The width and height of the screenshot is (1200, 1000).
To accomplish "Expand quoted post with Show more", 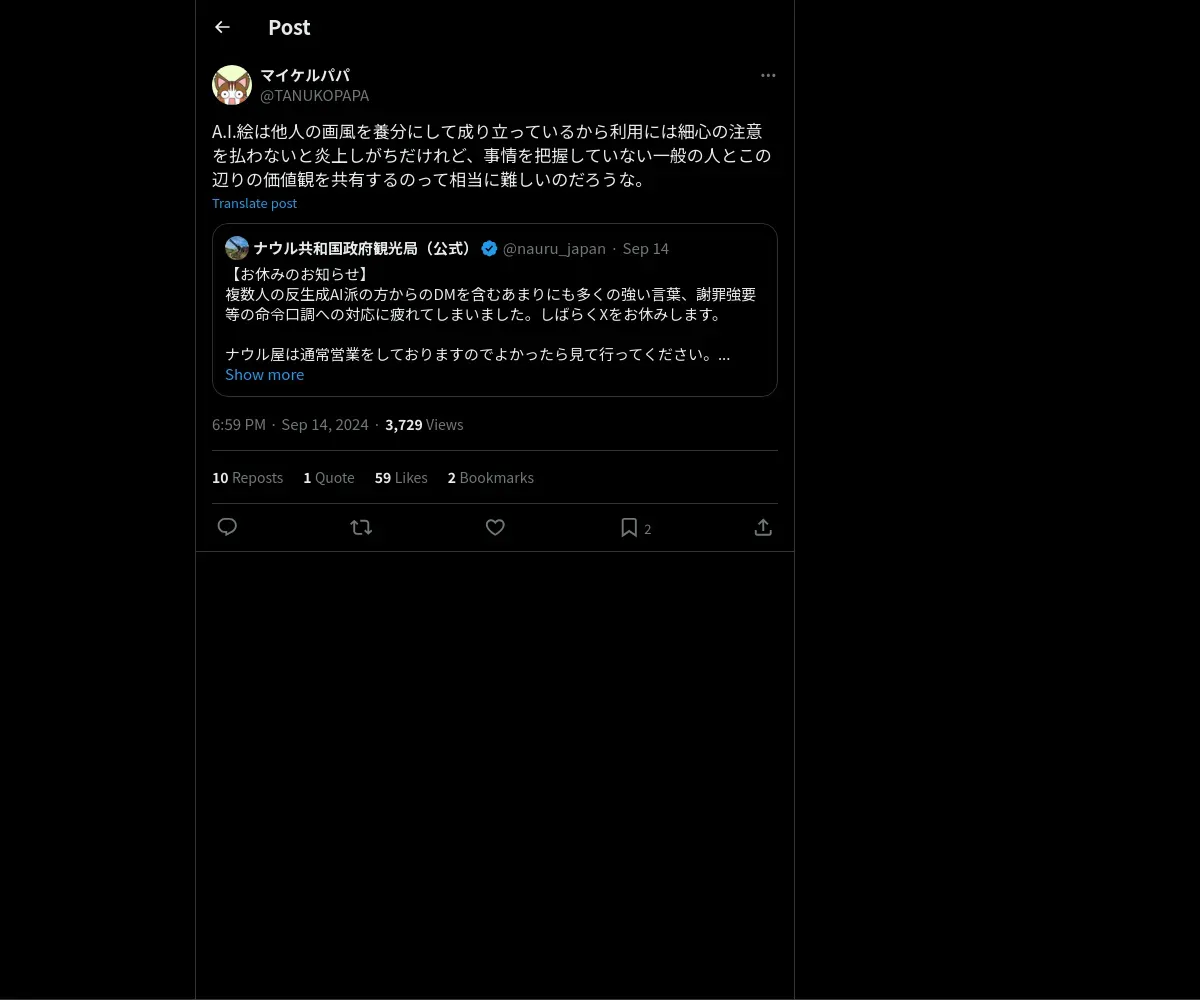I will coord(264,374).
